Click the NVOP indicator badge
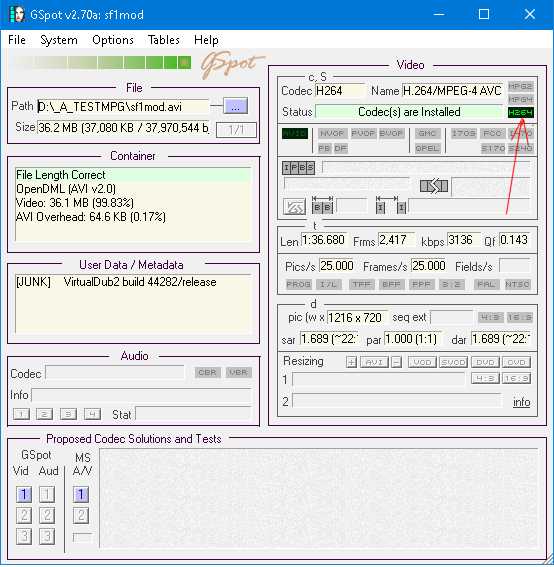The width and height of the screenshot is (554, 567). click(333, 133)
